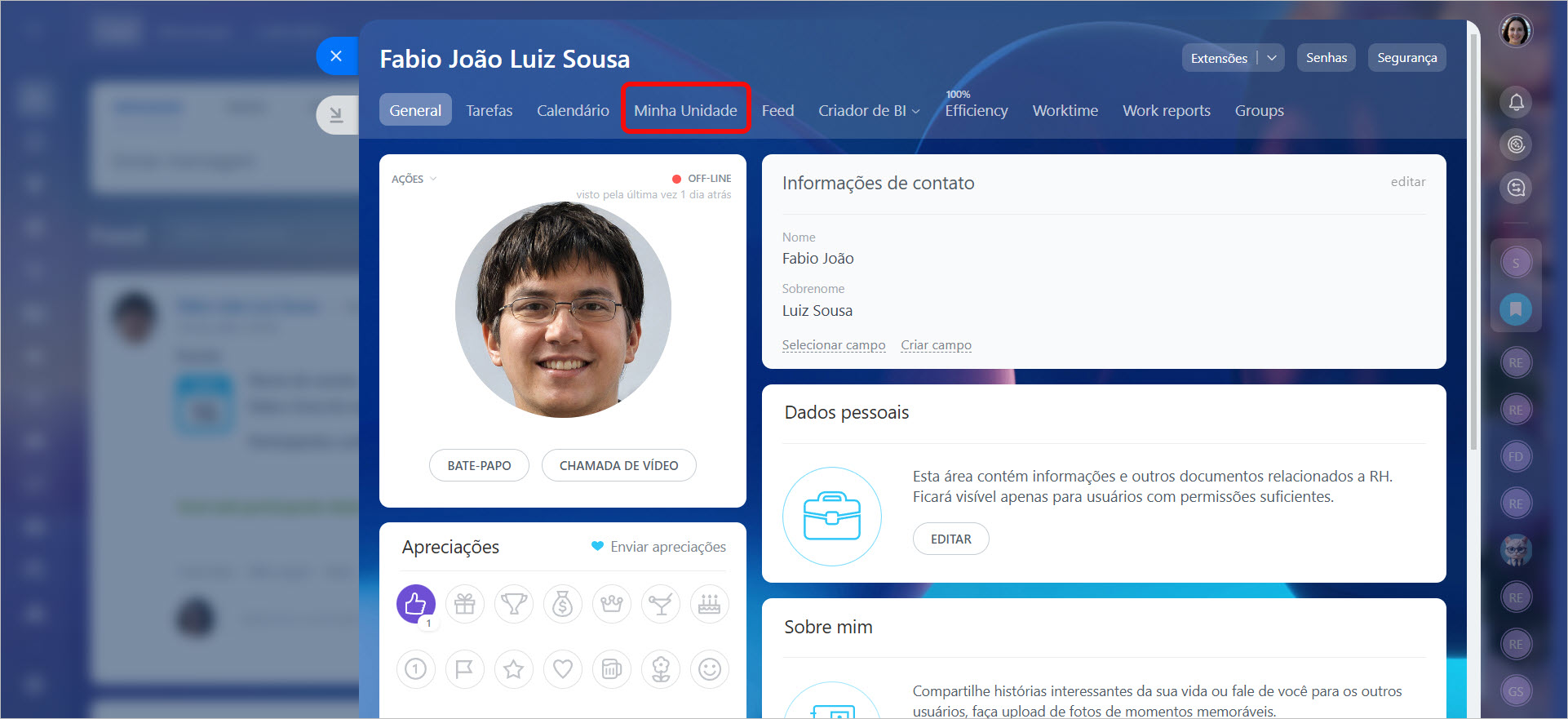The height and width of the screenshot is (719, 1568).
Task: Click EDITAR in Dados pessoais
Action: (x=951, y=539)
